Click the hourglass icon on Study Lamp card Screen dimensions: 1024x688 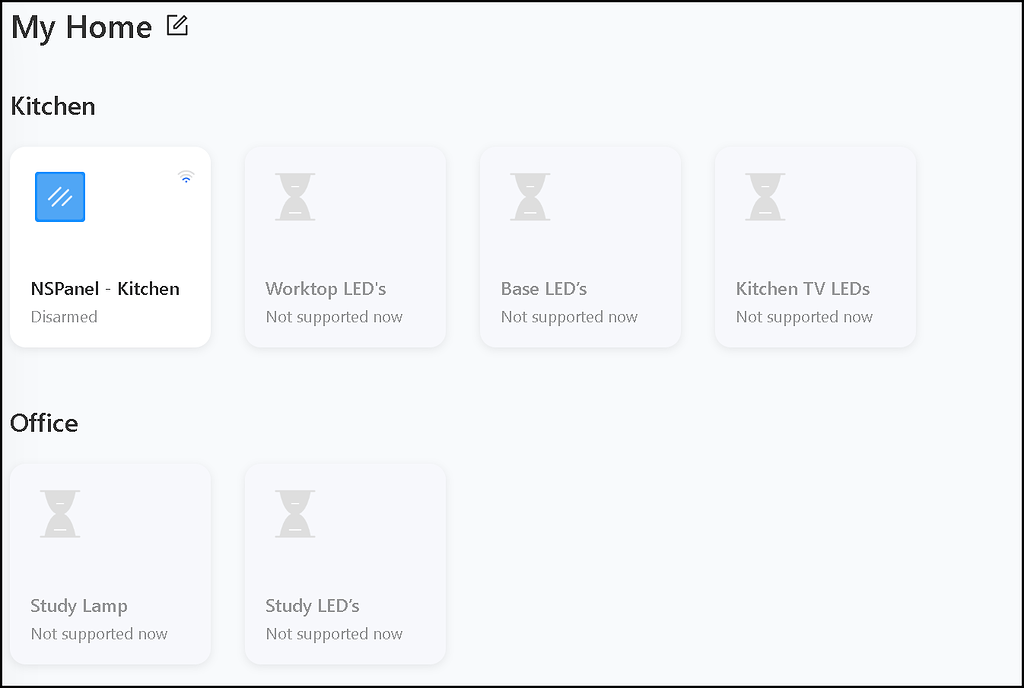tap(60, 514)
